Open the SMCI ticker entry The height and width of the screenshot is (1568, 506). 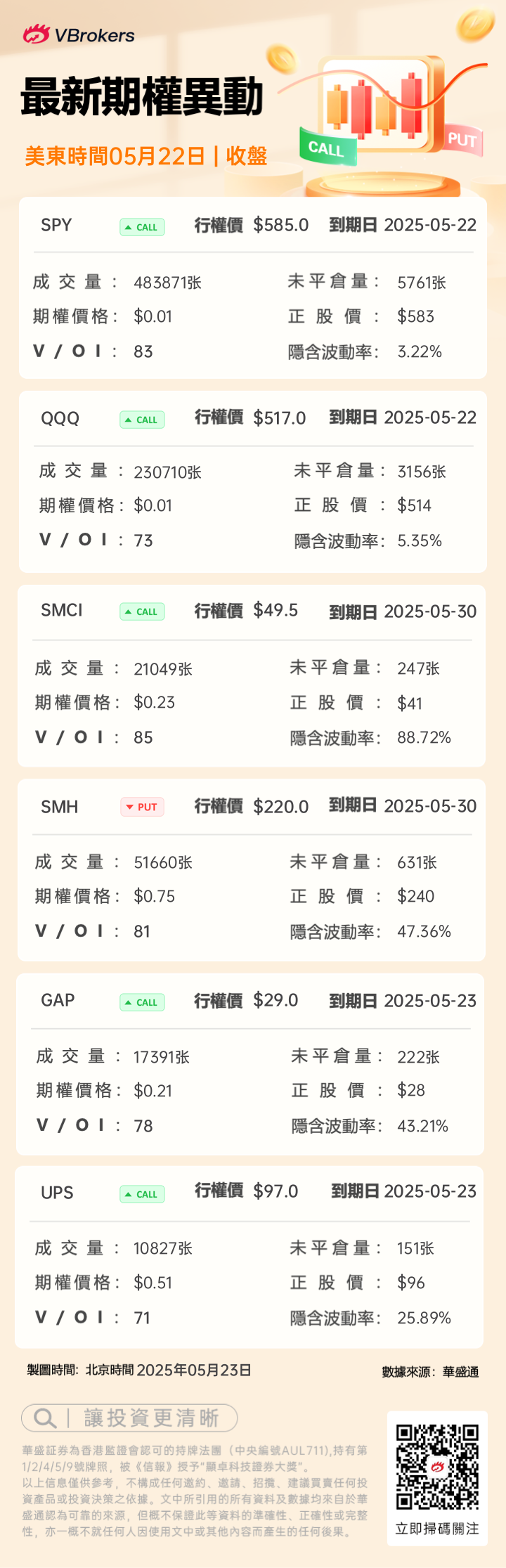click(62, 610)
